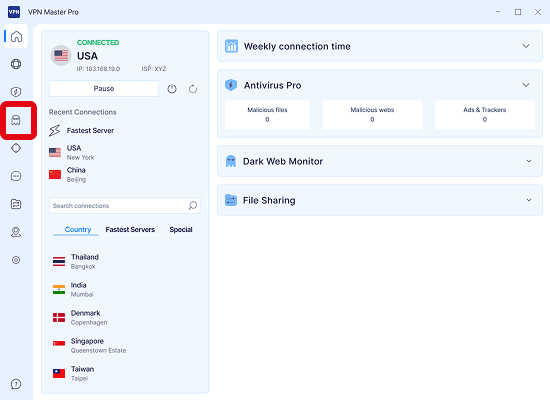The image size is (550, 400).
Task: Pause the VPN connection
Action: [x=104, y=88]
